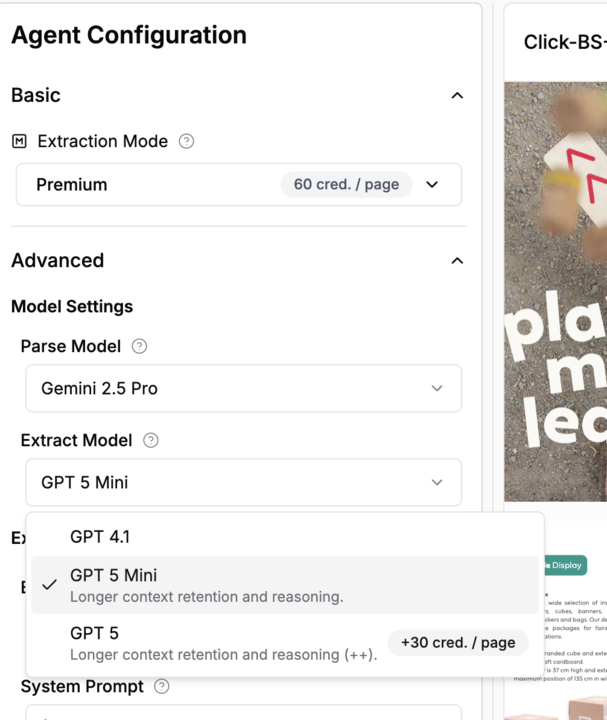Click the Click-BS document title
This screenshot has height=720, width=607.
(x=564, y=43)
